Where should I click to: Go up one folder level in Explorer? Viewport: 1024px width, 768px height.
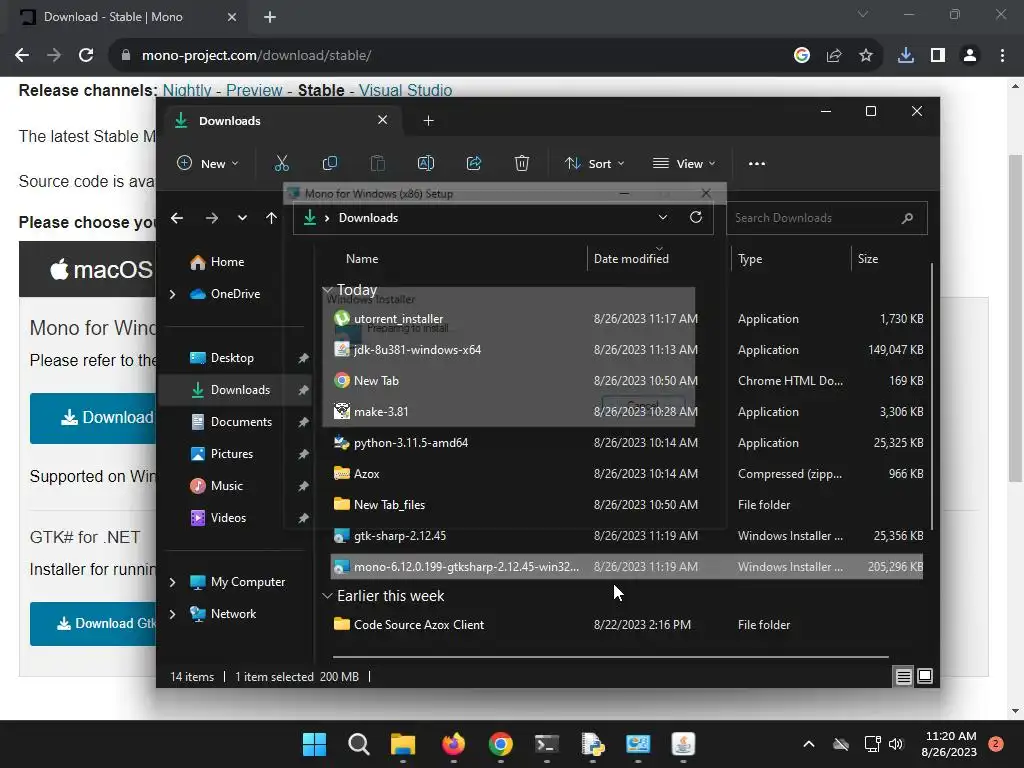pyautogui.click(x=272, y=218)
